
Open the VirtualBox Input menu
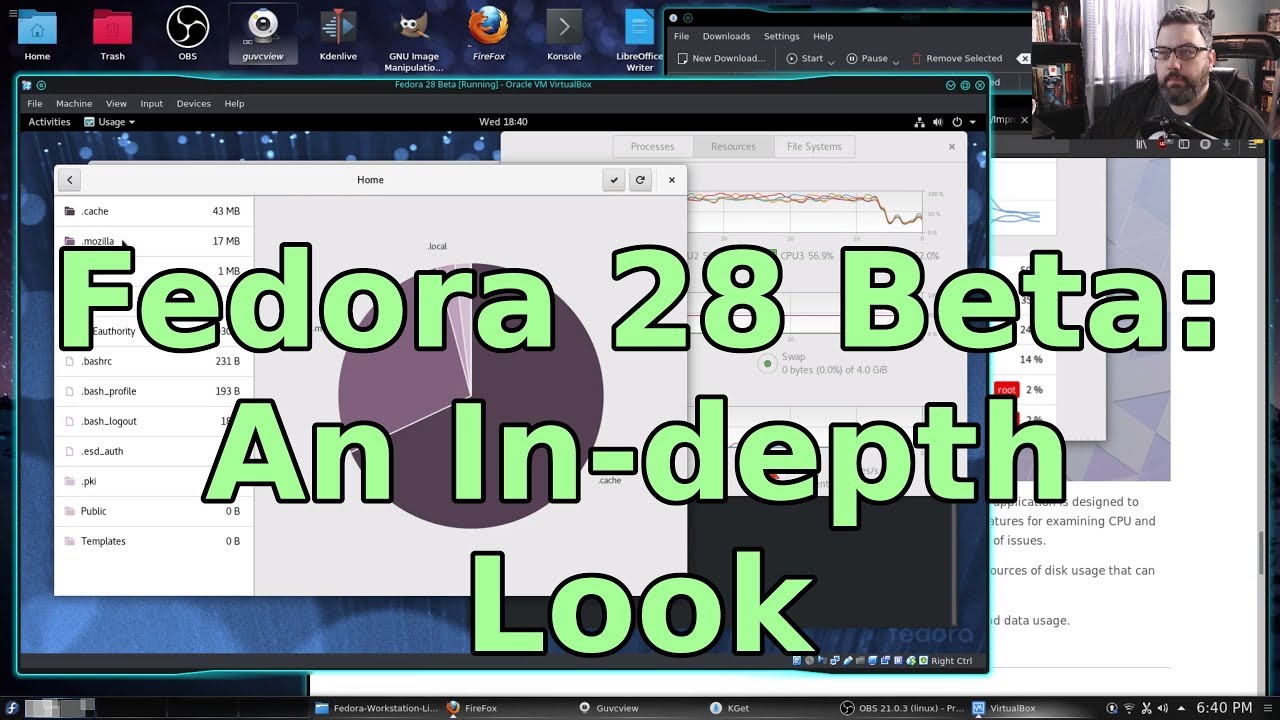(x=152, y=103)
